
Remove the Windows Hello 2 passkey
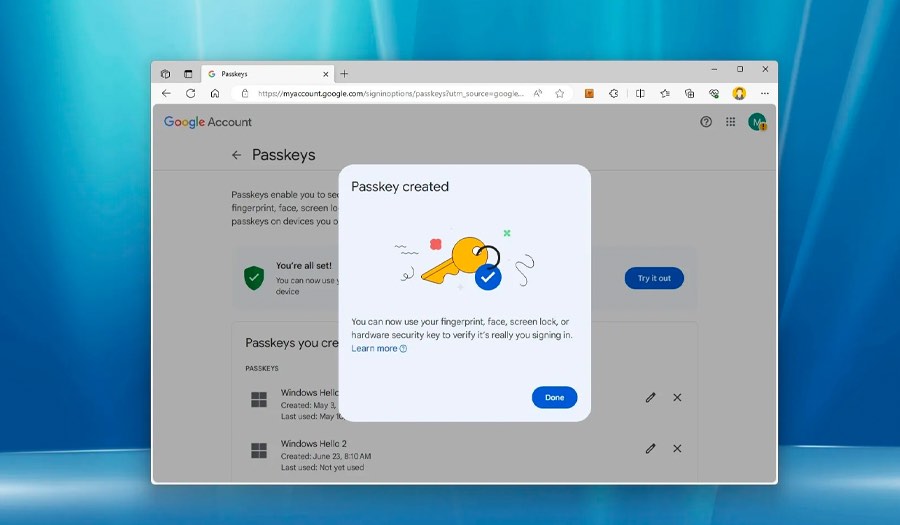point(677,448)
